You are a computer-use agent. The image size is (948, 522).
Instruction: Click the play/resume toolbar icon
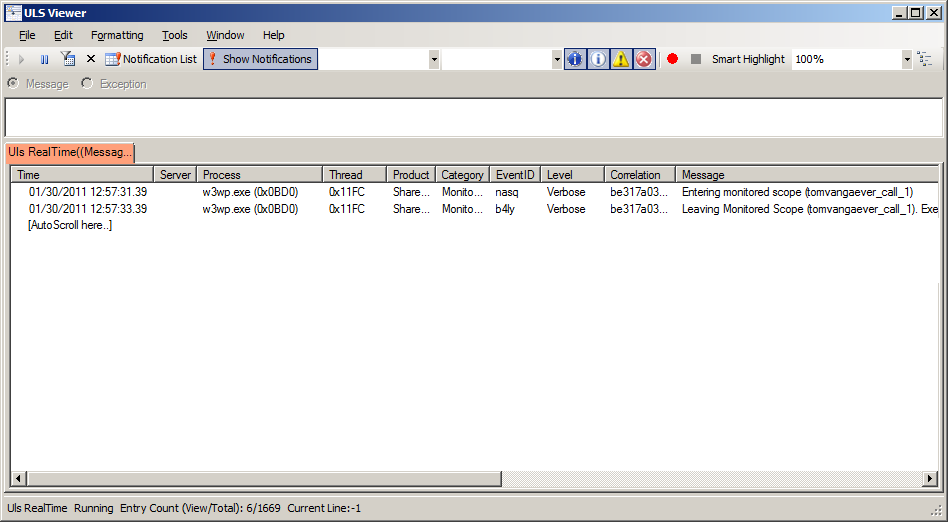(x=22, y=59)
